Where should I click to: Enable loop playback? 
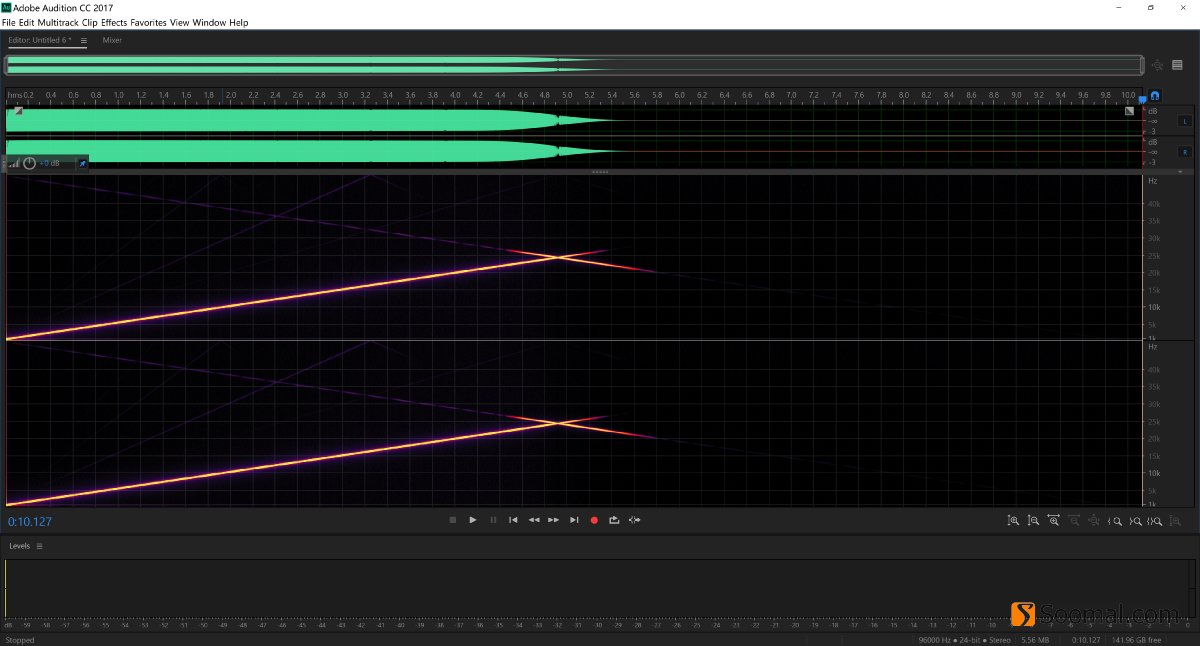[x=614, y=520]
